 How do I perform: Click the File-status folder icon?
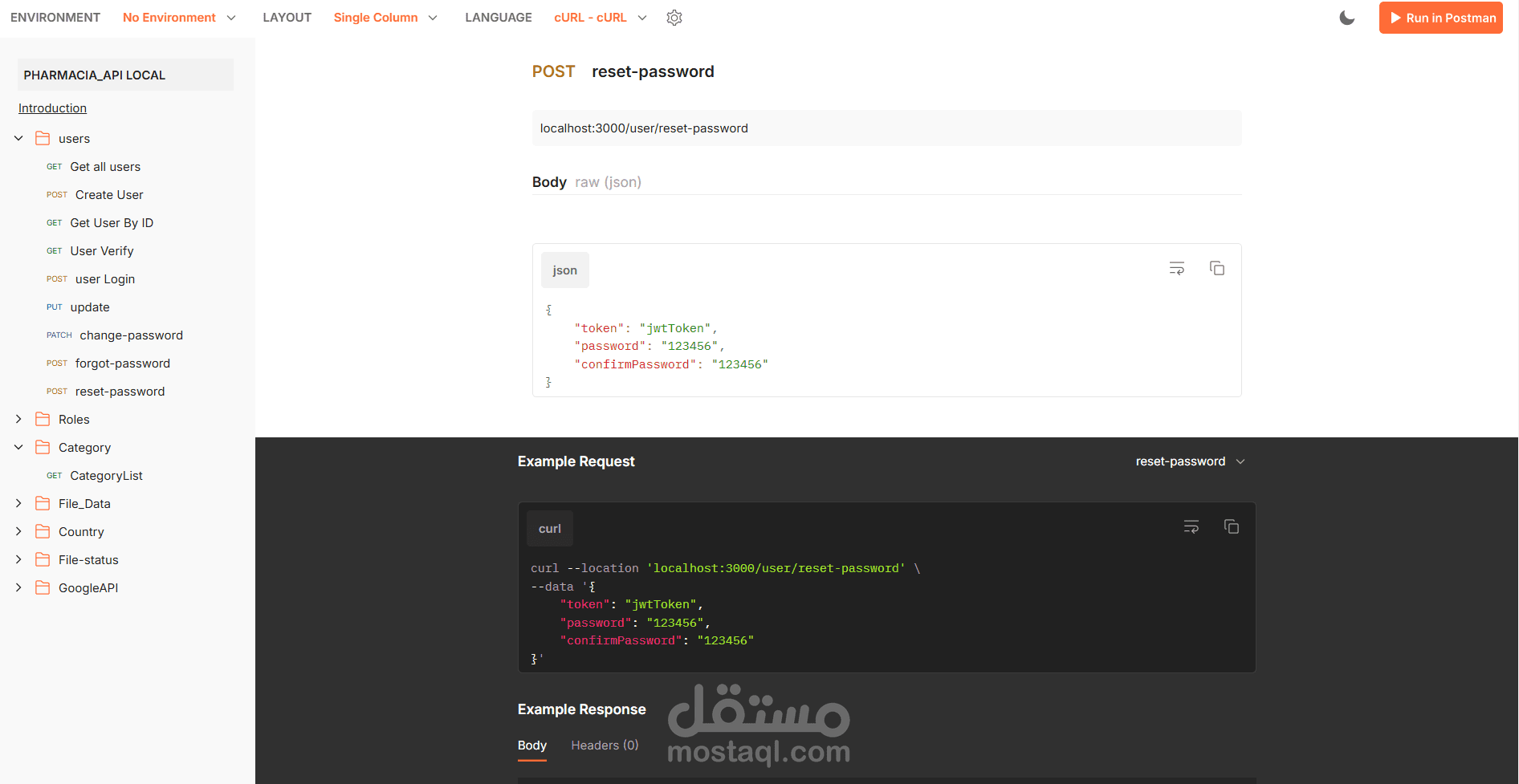(43, 559)
